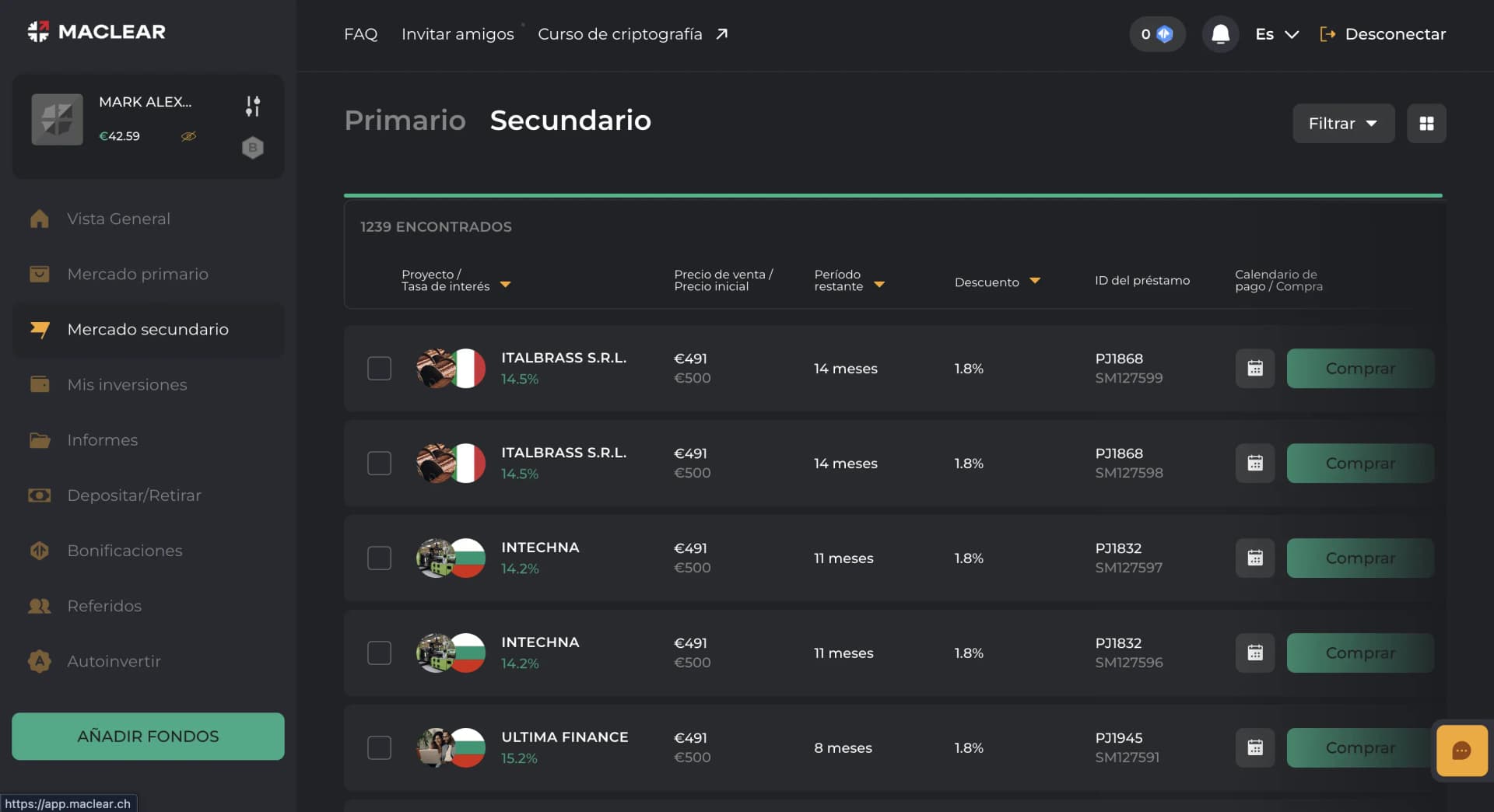The image size is (1494, 812).
Task: View payment calendar for loan SM127599
Action: tap(1255, 369)
